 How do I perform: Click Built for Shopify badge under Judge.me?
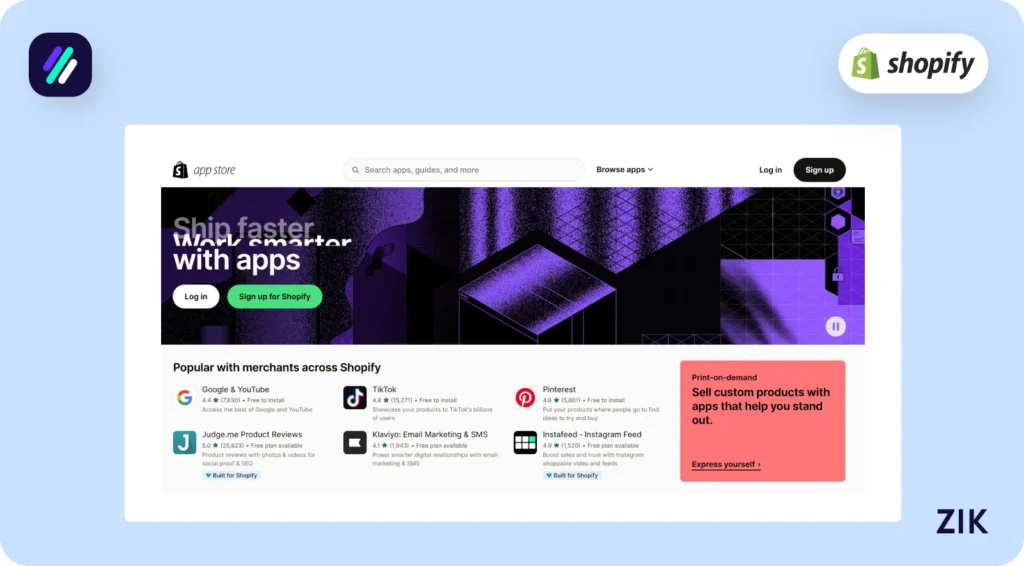click(231, 475)
